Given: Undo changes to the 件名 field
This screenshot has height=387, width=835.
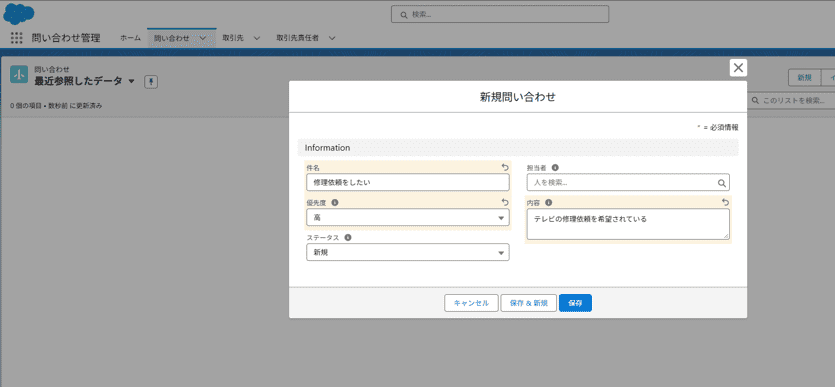Looking at the screenshot, I should [505, 167].
